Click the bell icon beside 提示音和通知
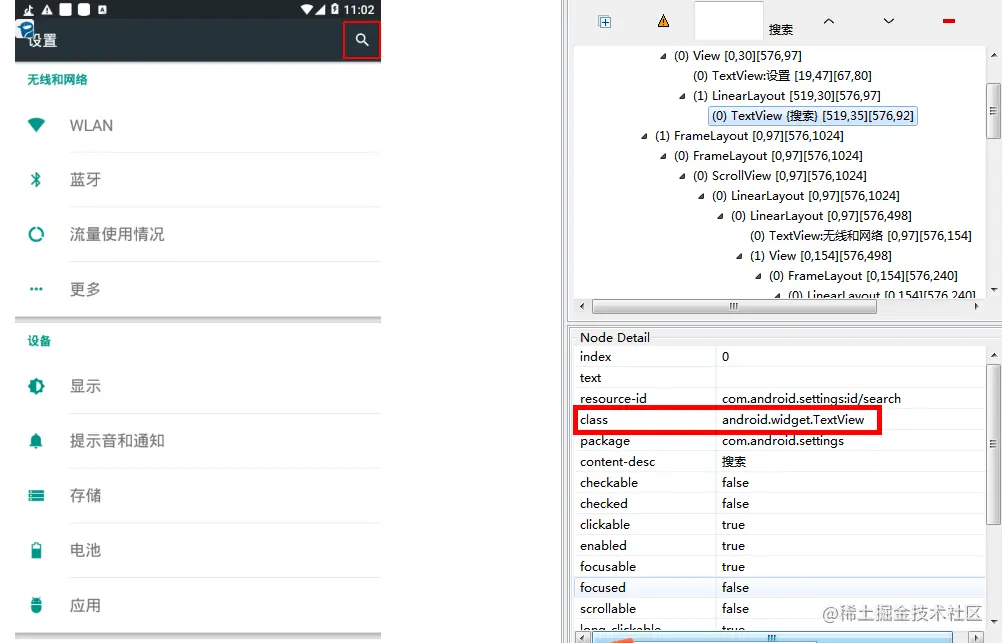 (36, 441)
